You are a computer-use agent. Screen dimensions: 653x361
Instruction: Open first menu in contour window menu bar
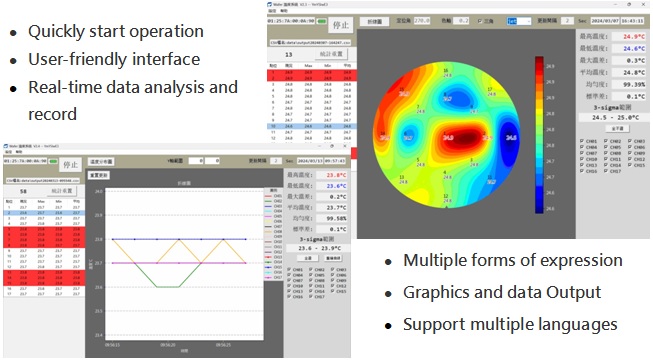pos(272,11)
